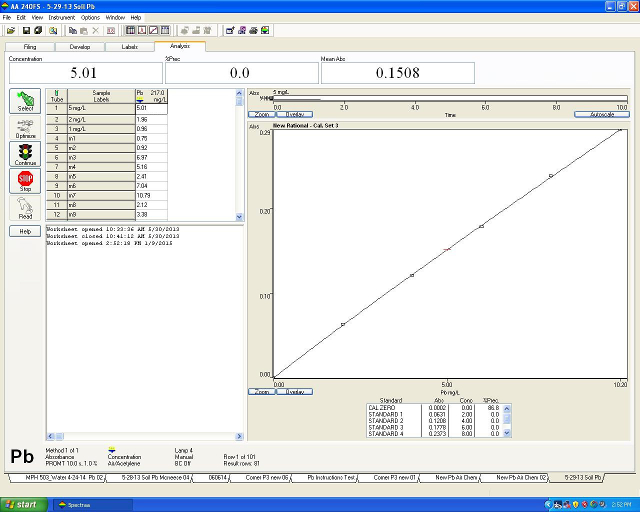Click the Select samples icon button
Screen dimensions: 640x512
25,101
